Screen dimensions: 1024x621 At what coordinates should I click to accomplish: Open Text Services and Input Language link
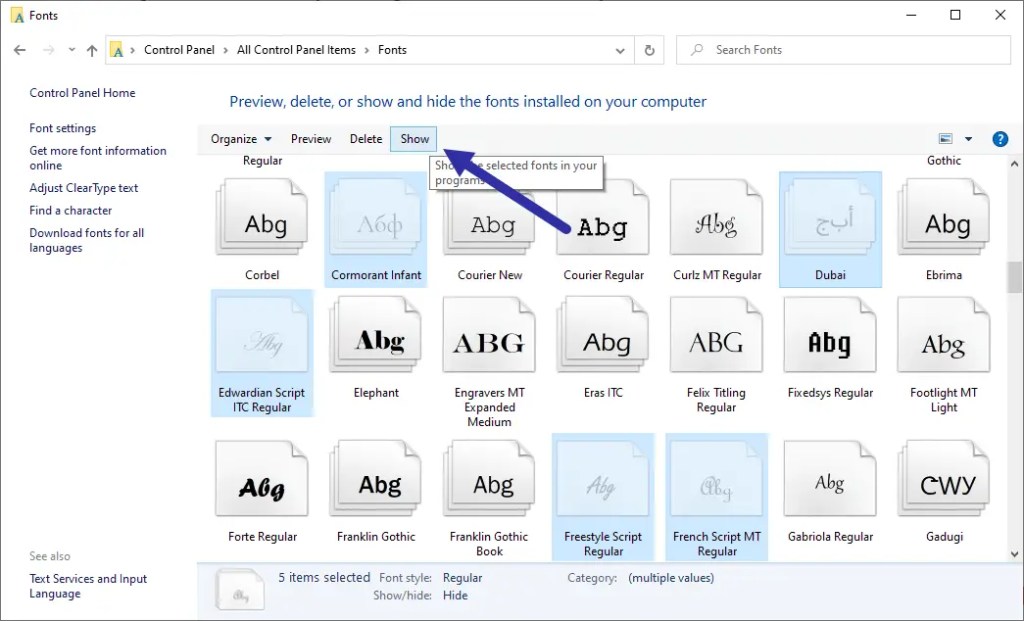tap(88, 586)
